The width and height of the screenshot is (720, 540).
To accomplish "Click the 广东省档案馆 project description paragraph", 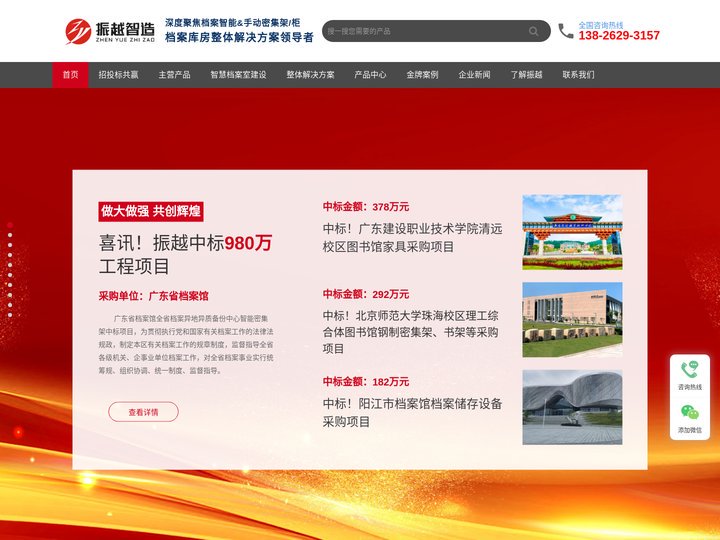I will tap(186, 344).
